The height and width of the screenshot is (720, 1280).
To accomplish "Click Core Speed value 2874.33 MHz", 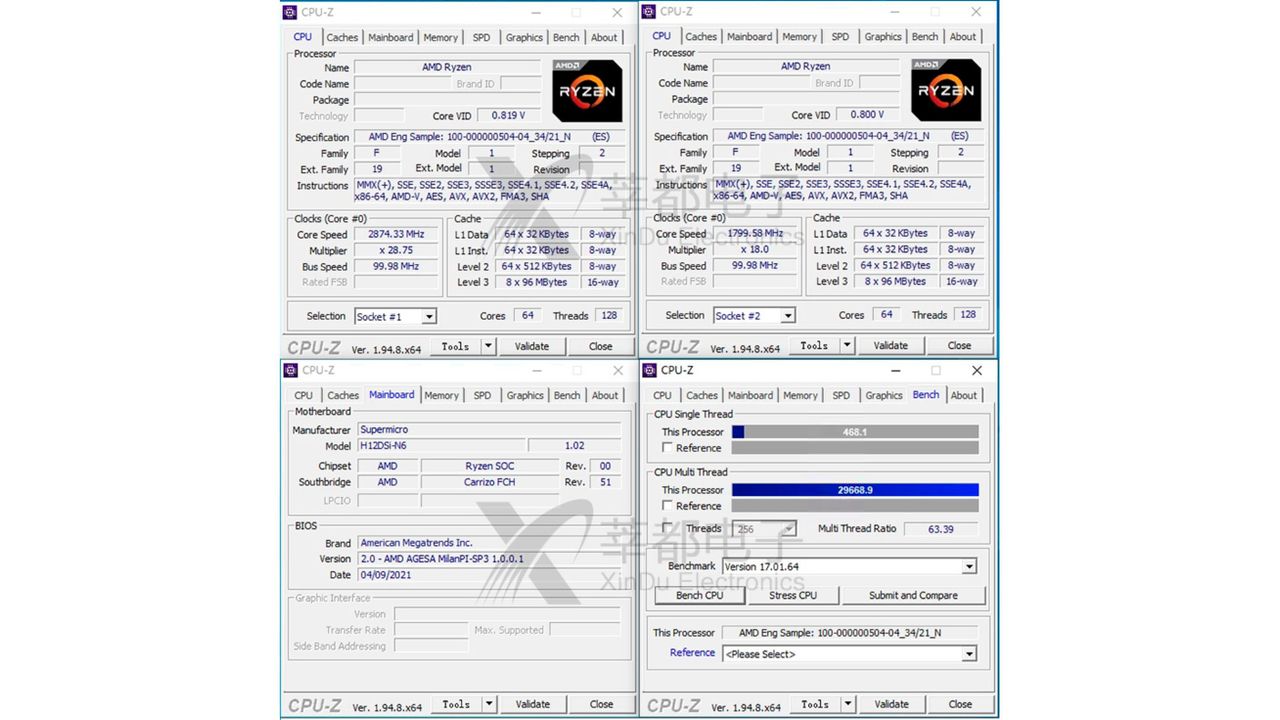I will (398, 234).
